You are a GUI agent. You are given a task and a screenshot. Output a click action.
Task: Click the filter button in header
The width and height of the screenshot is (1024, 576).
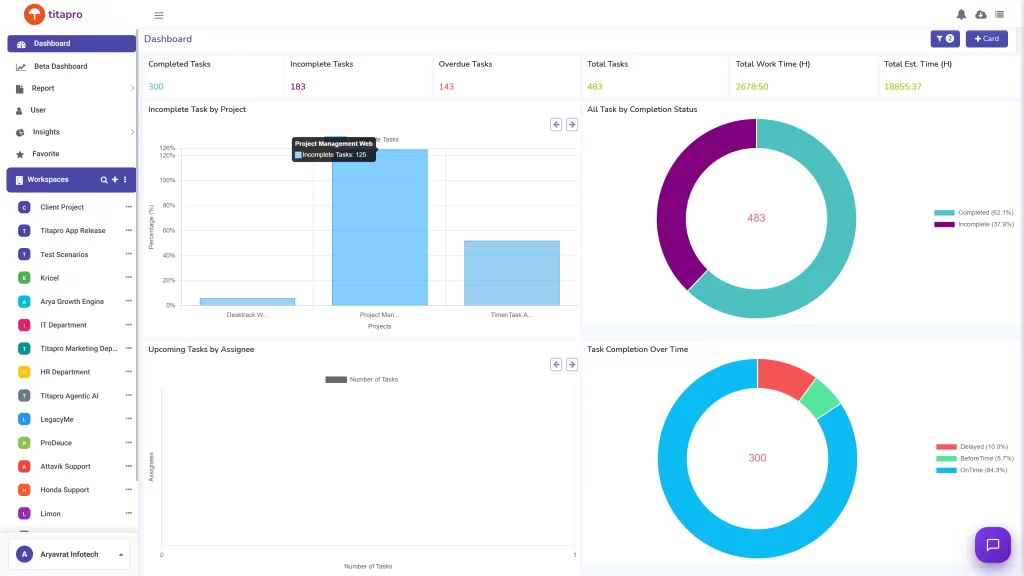[x=945, y=39]
